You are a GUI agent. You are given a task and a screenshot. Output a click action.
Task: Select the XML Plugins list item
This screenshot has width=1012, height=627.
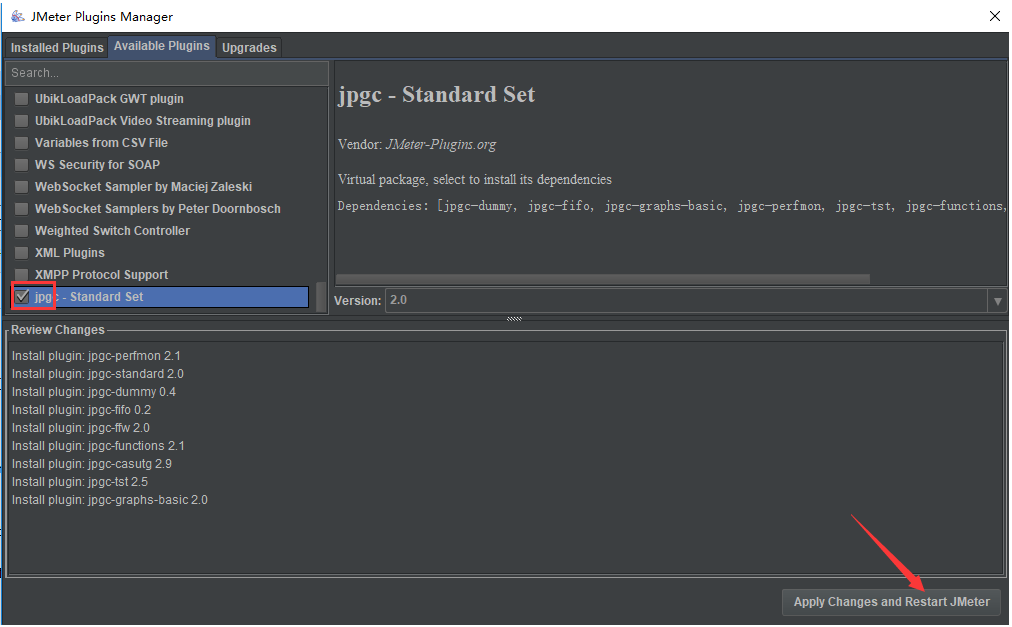160,252
